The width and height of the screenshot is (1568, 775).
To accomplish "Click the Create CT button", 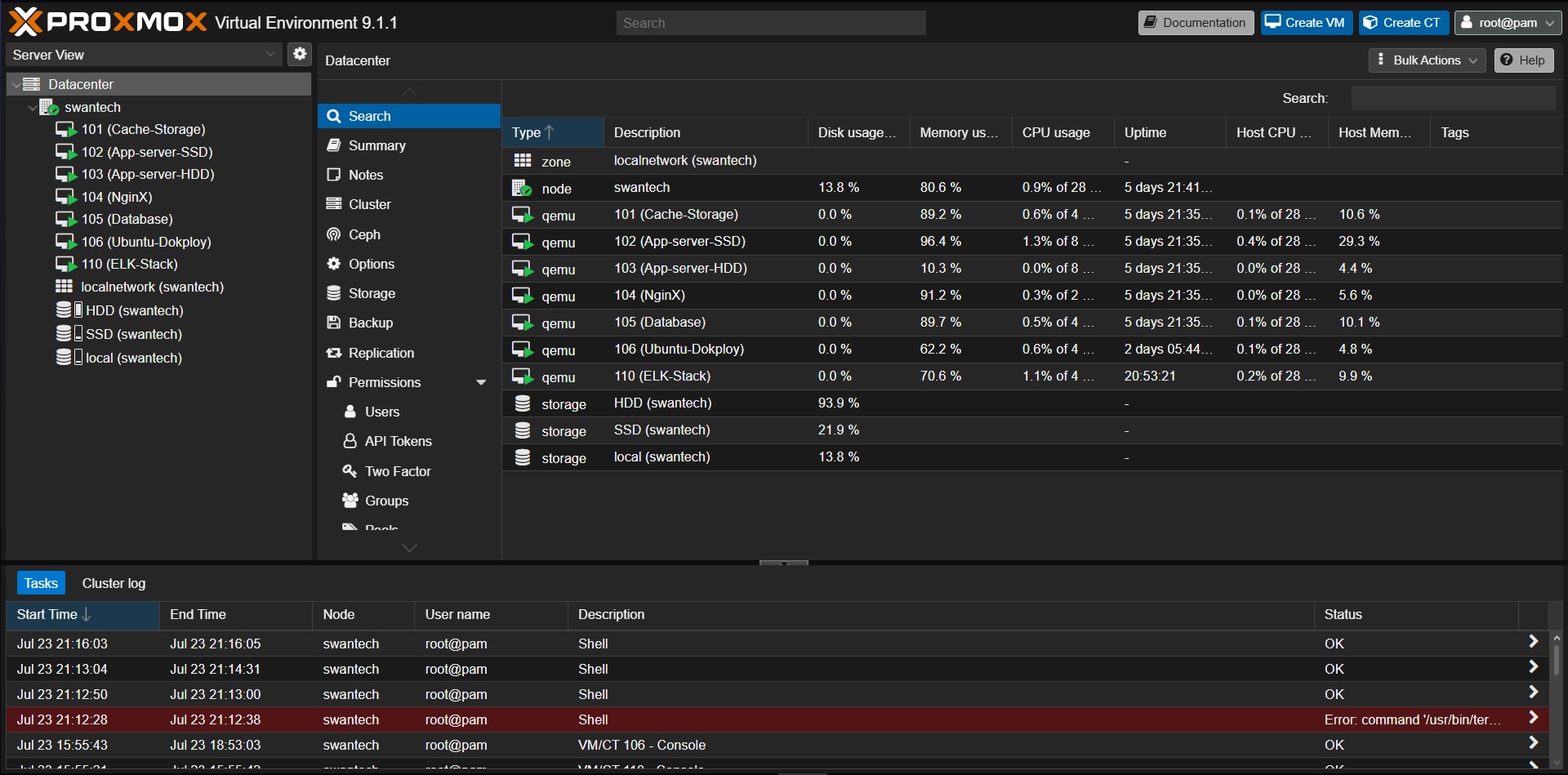I will [x=1403, y=23].
